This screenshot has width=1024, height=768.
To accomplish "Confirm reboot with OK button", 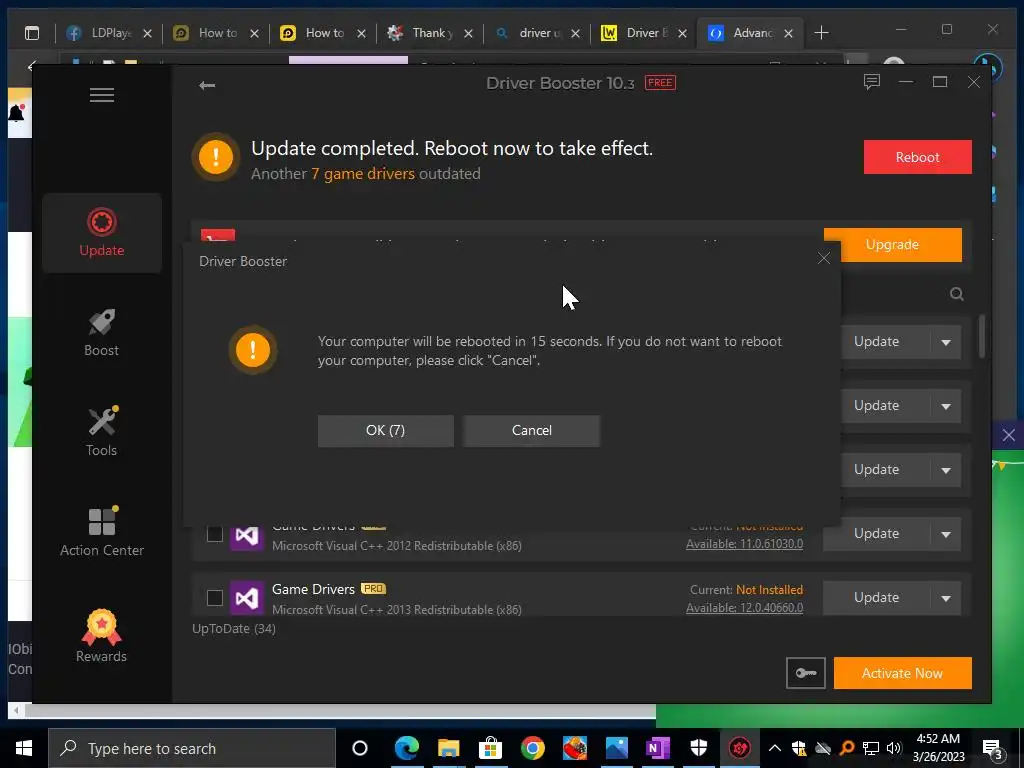I will coord(386,430).
